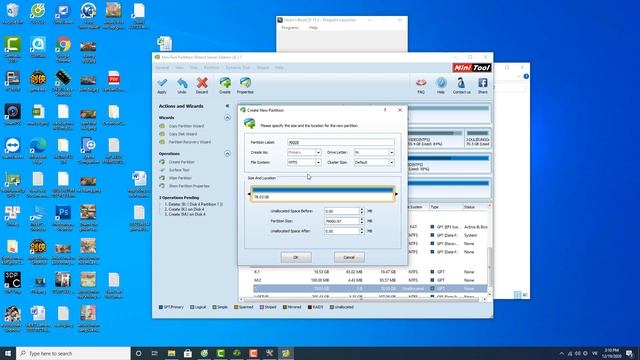Launch Copy Partition Wizard from sidebar
Viewport: 640px width, 360px height.
coord(186,126)
